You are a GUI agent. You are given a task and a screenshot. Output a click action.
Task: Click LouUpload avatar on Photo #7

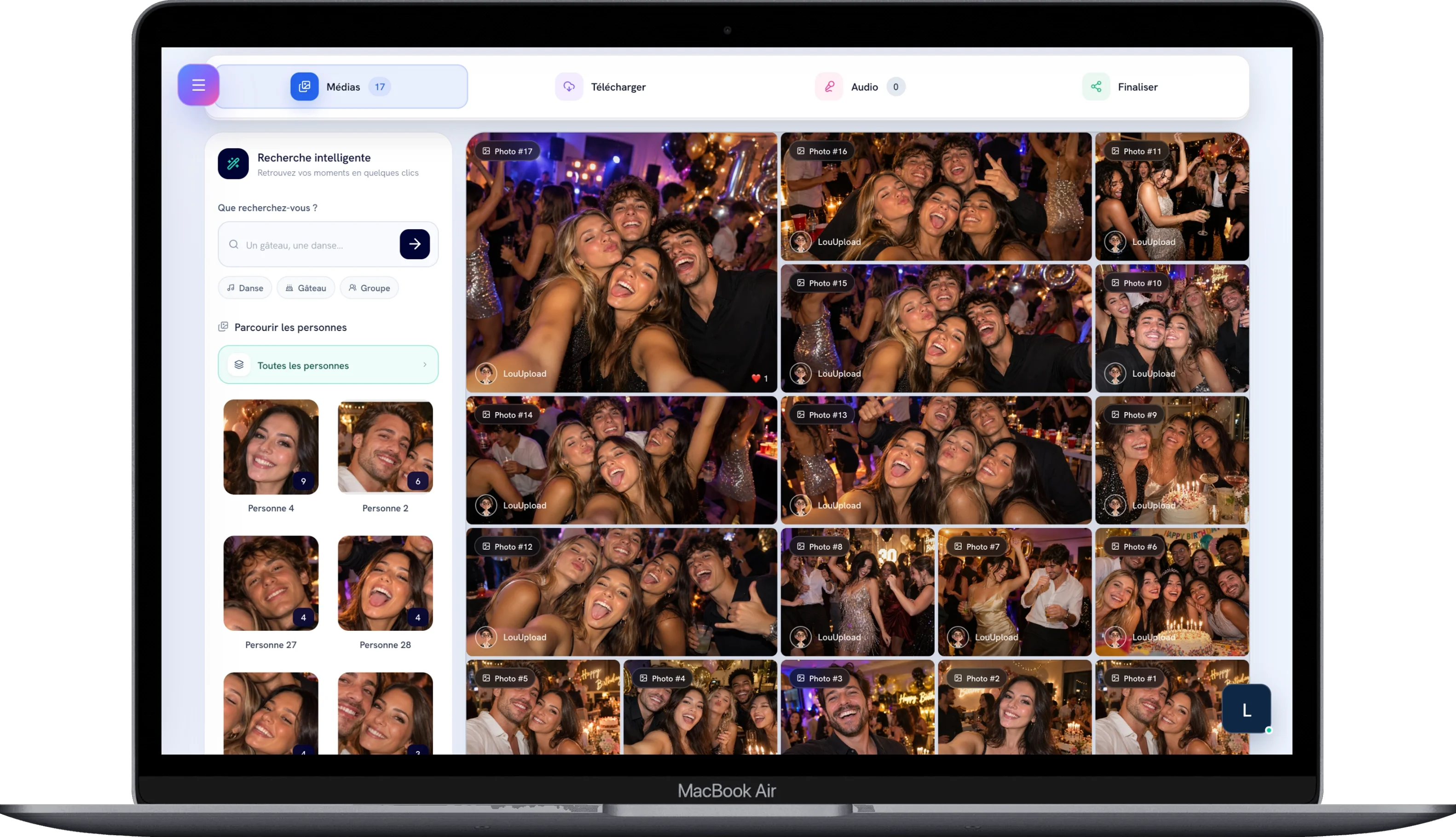coord(958,637)
